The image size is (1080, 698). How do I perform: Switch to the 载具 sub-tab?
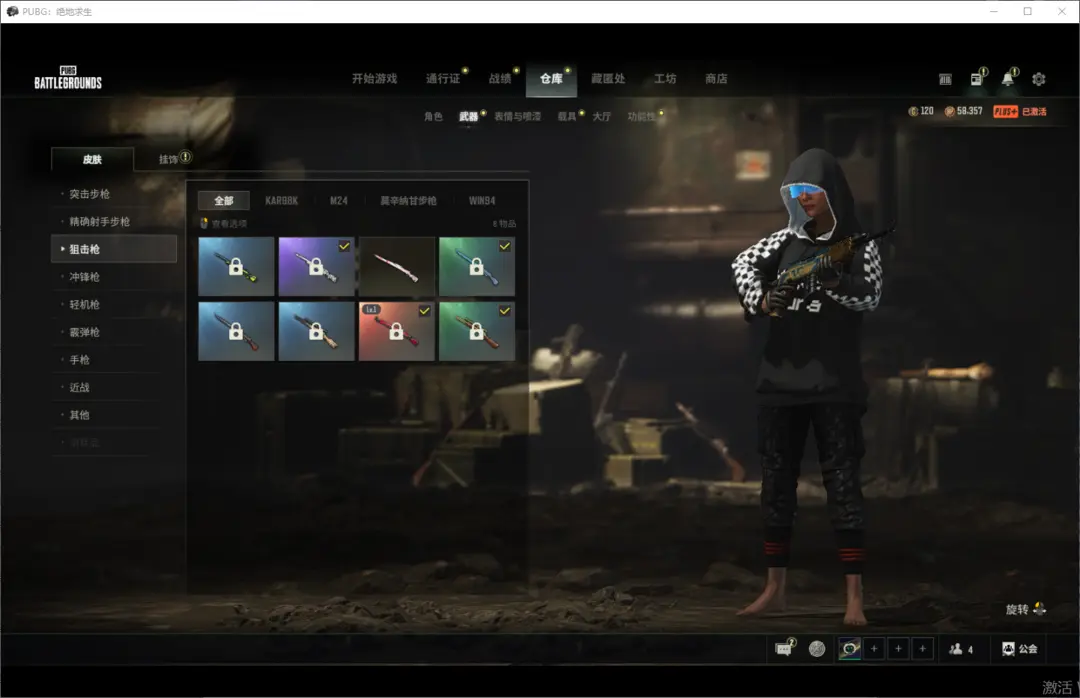point(567,116)
